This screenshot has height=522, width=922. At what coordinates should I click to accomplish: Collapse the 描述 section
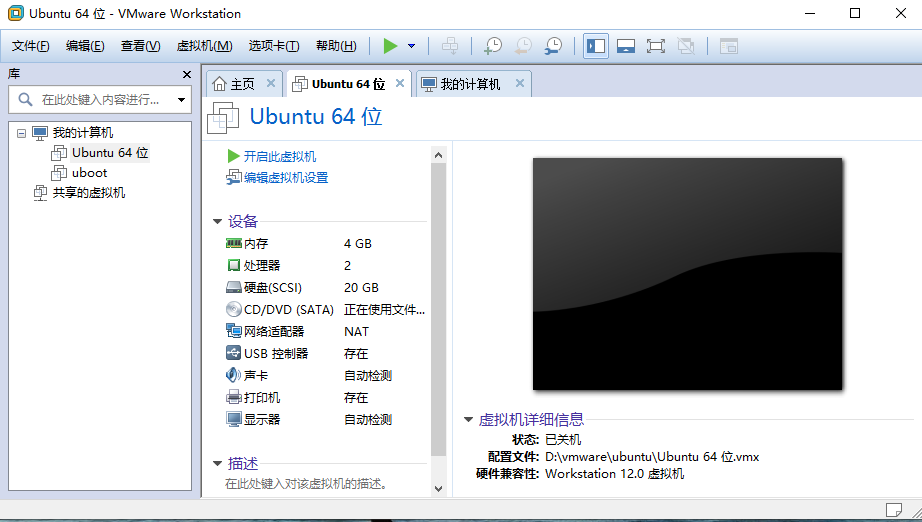(x=218, y=464)
